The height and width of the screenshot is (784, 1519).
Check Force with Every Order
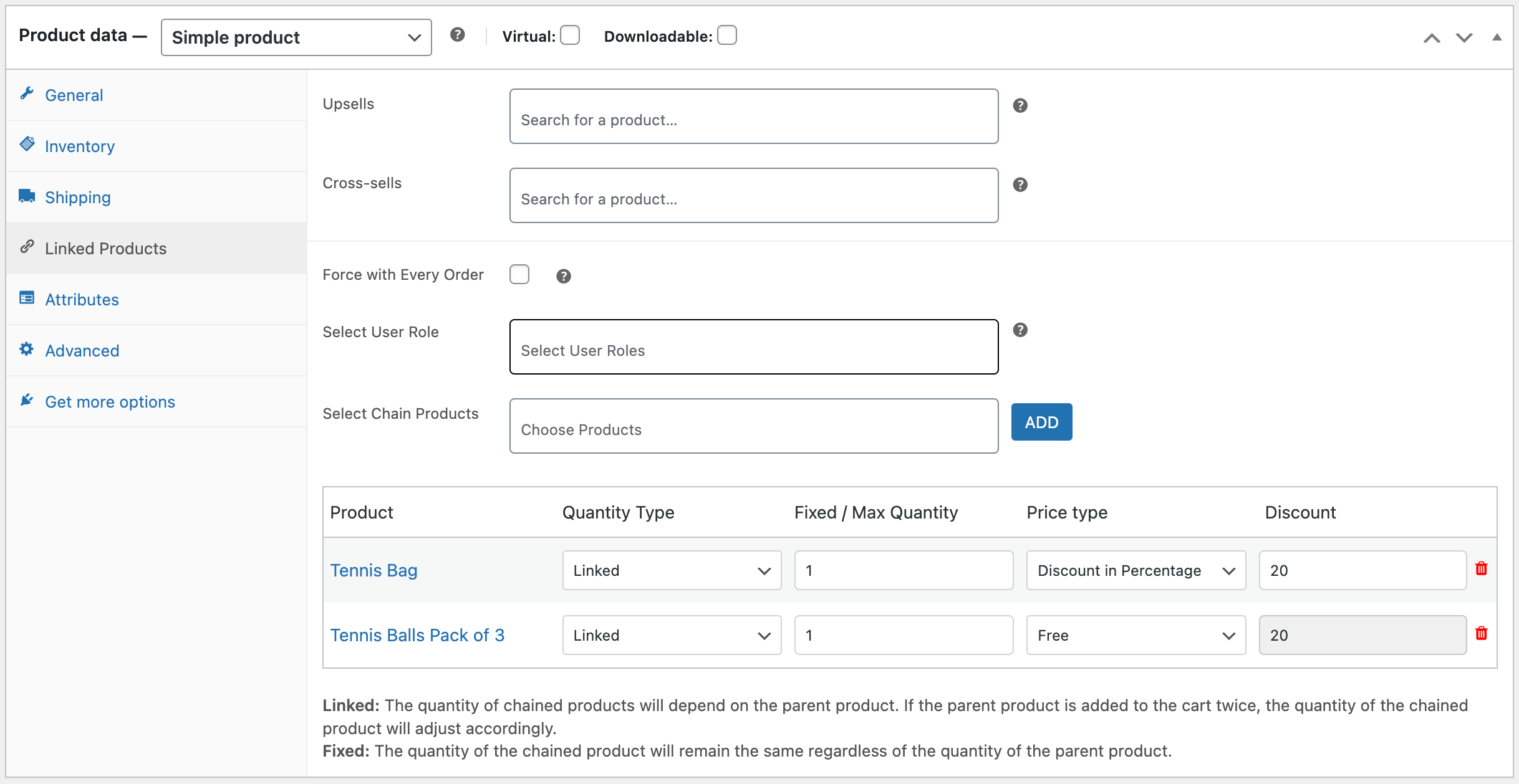pos(519,274)
